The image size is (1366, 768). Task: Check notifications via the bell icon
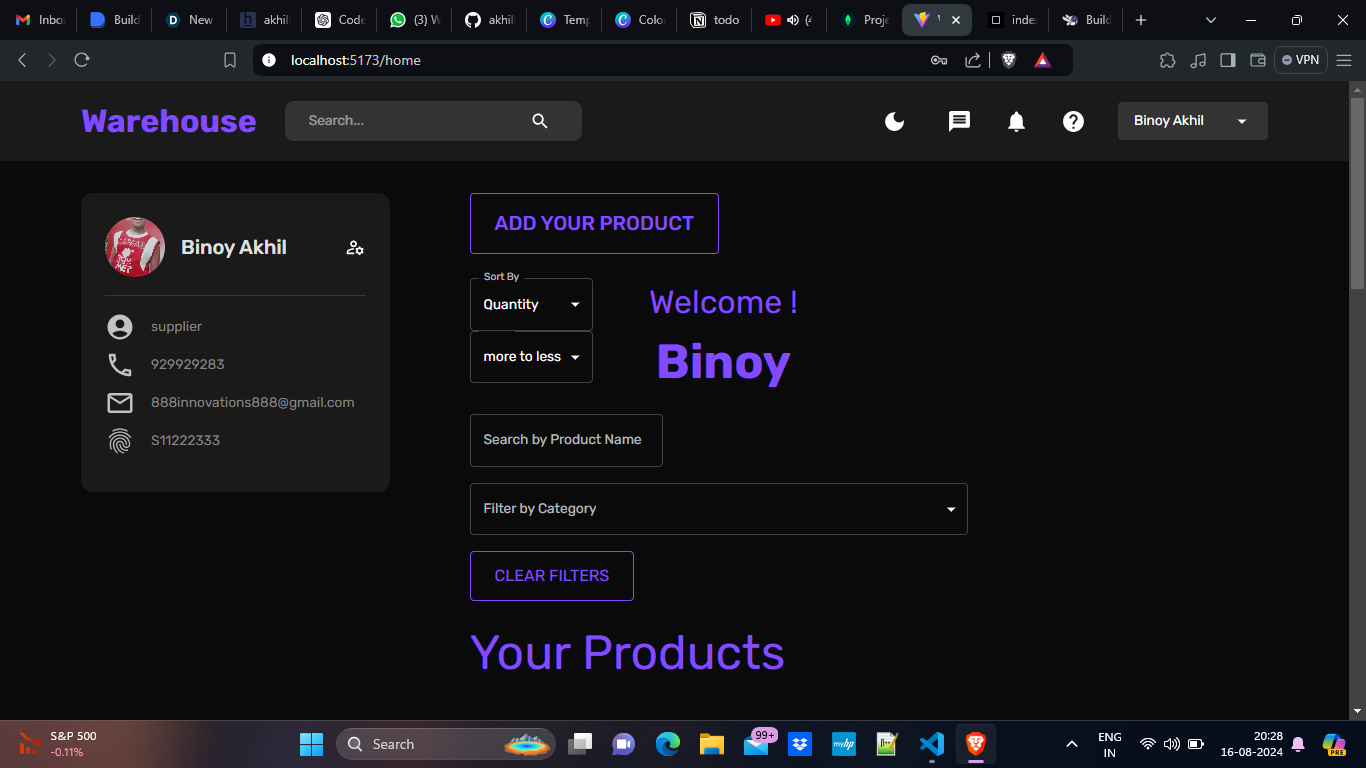(1015, 121)
